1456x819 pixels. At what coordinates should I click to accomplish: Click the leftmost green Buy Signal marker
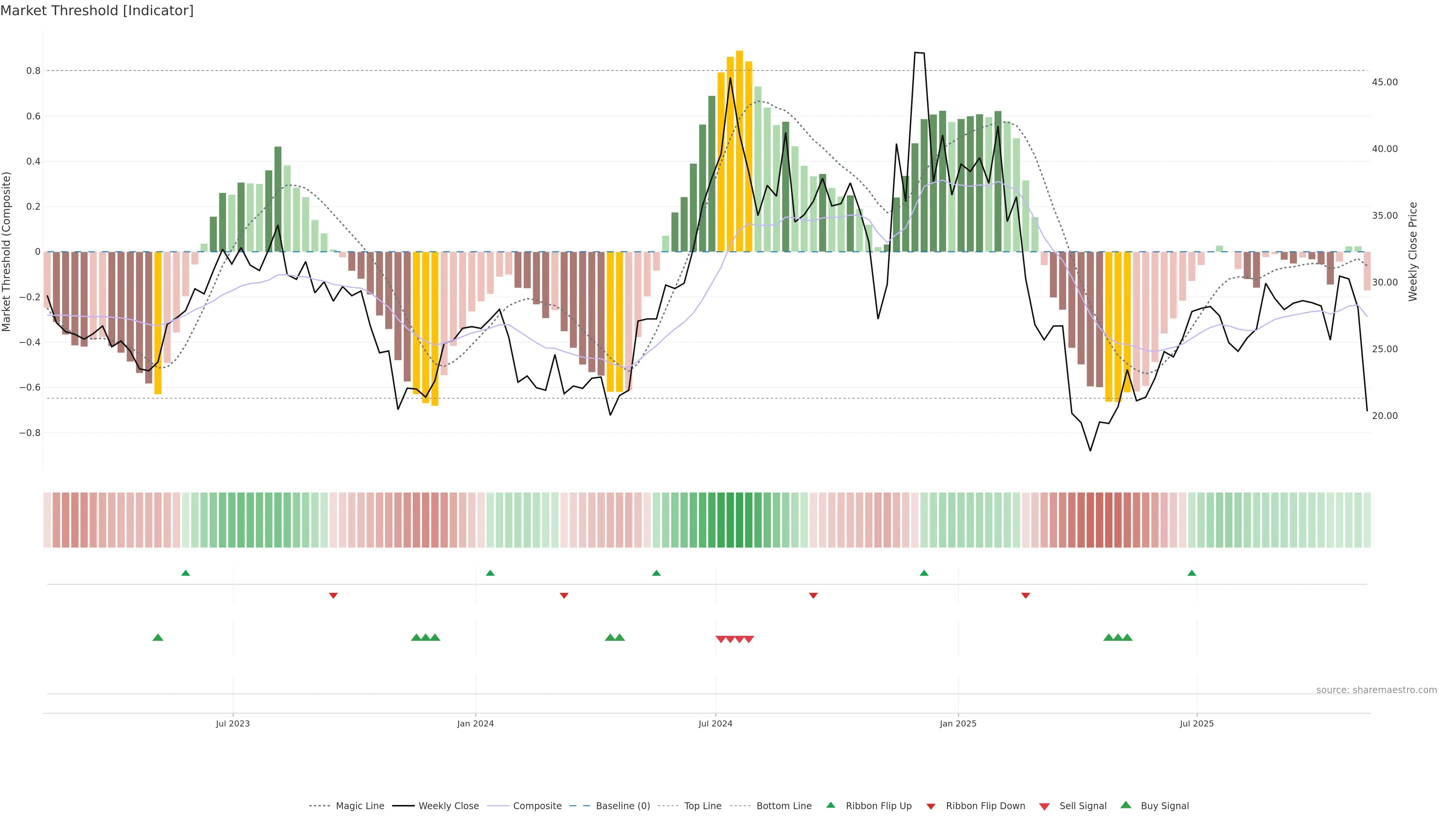click(x=158, y=637)
